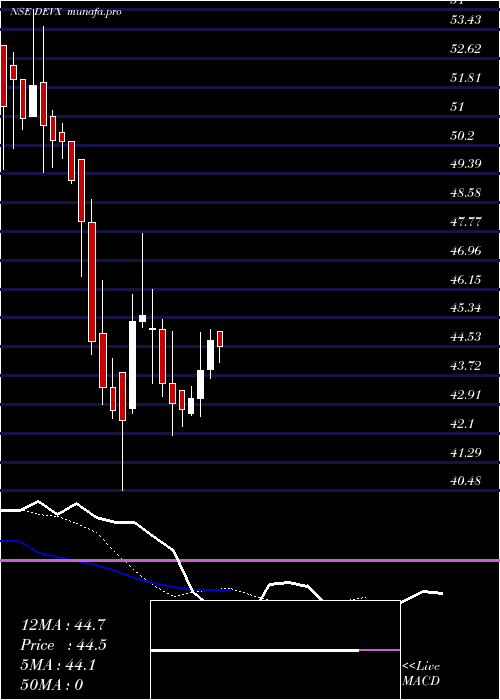This screenshot has width=500, height=700.
Task: Click the 51 price axis label
Action: tap(458, 107)
